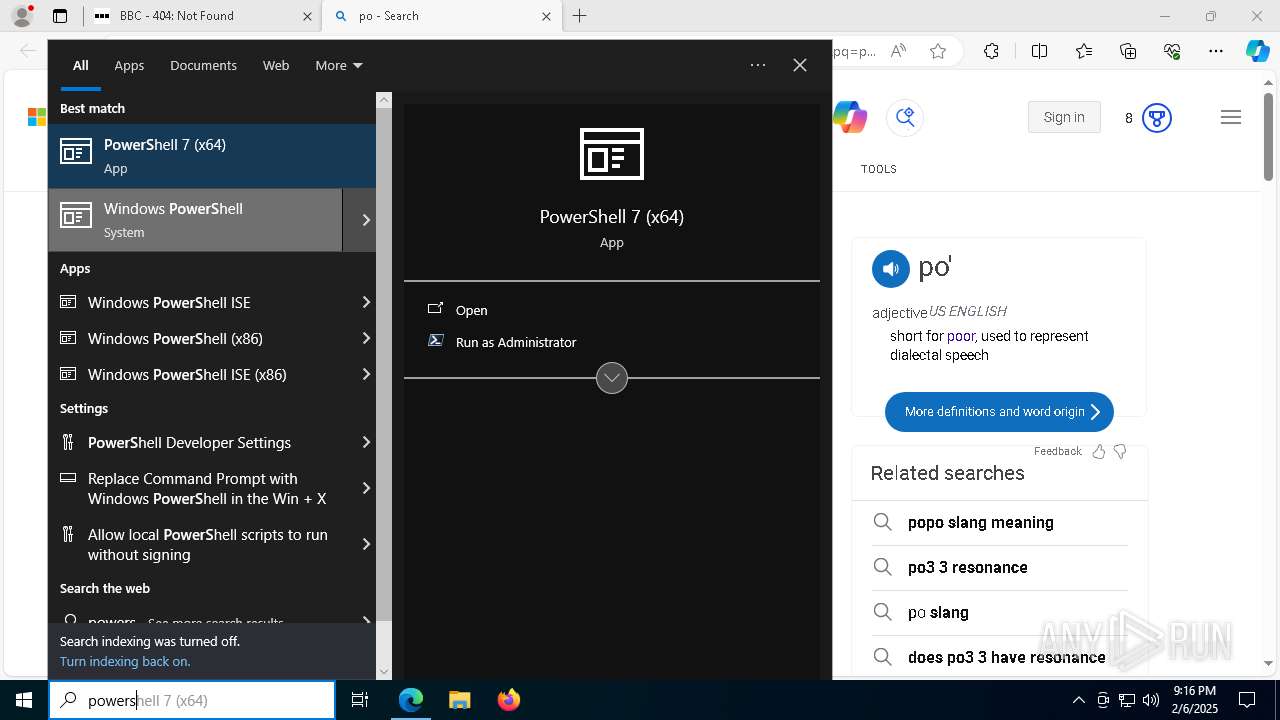Image resolution: width=1280 pixels, height=720 pixels.
Task: Click Run as Administrator
Action: click(x=516, y=342)
